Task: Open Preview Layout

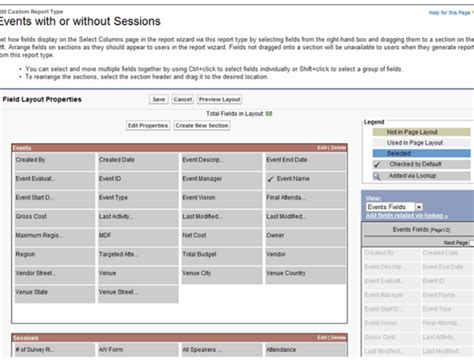Action: coord(220,99)
